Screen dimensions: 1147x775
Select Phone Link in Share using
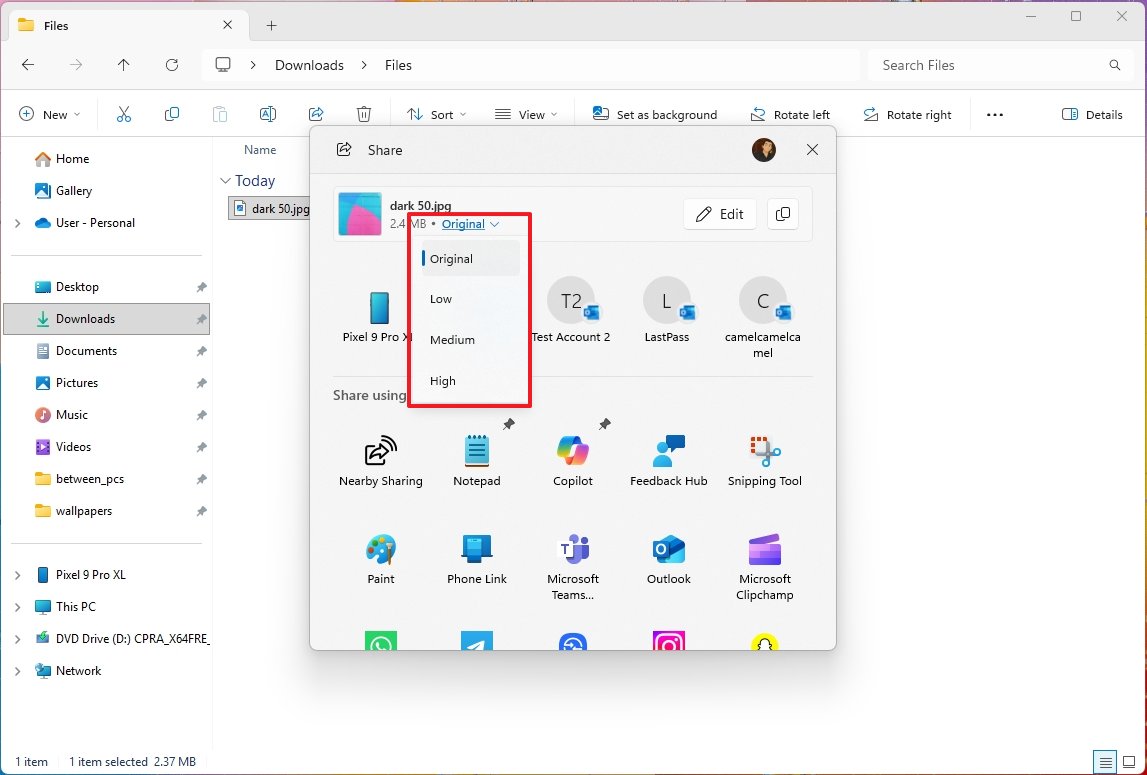click(x=476, y=559)
